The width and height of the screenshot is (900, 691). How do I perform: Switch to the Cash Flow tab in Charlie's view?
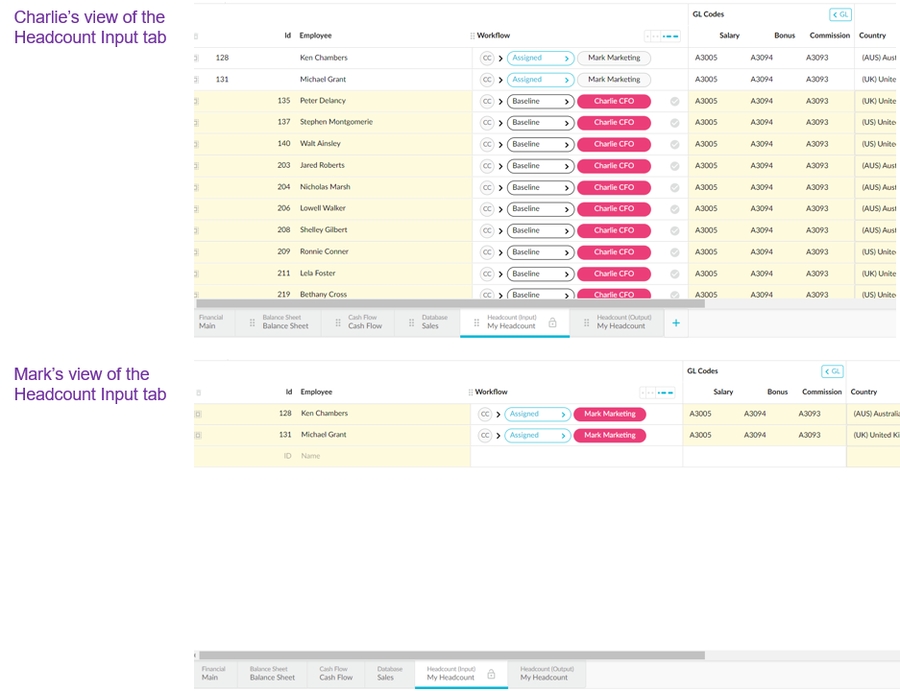click(x=364, y=322)
